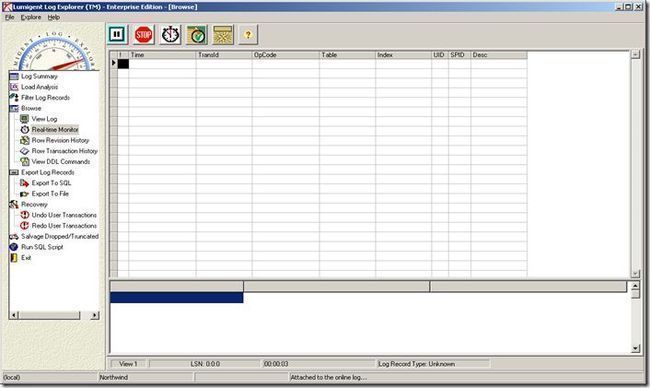Click the OpCode column header
The image size is (650, 388).
tap(286, 55)
